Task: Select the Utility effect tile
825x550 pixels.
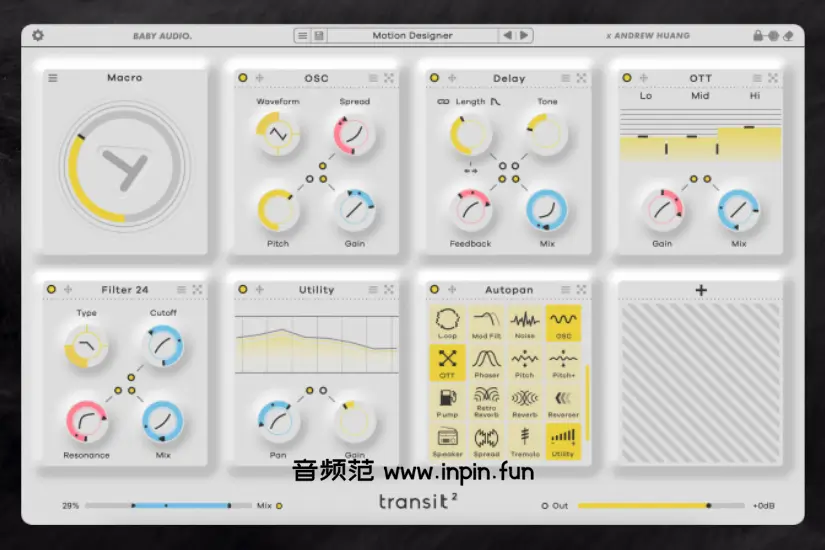Action: point(563,442)
